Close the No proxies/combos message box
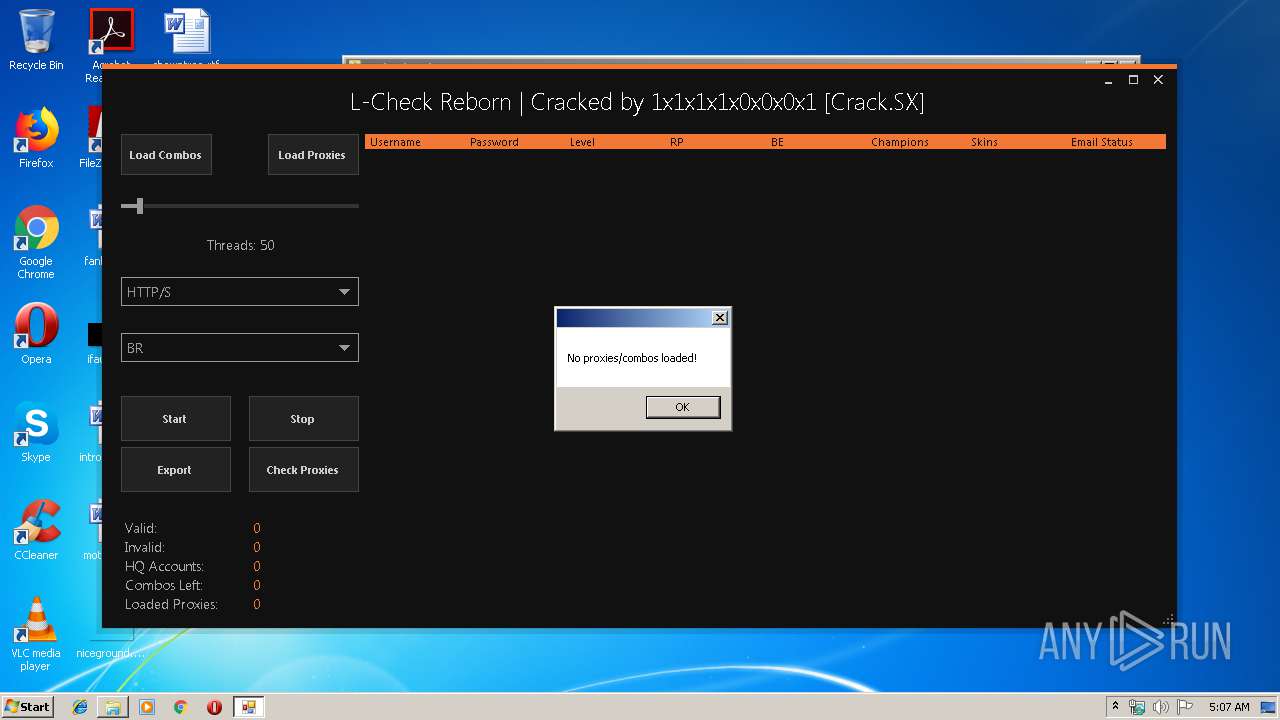 [719, 317]
